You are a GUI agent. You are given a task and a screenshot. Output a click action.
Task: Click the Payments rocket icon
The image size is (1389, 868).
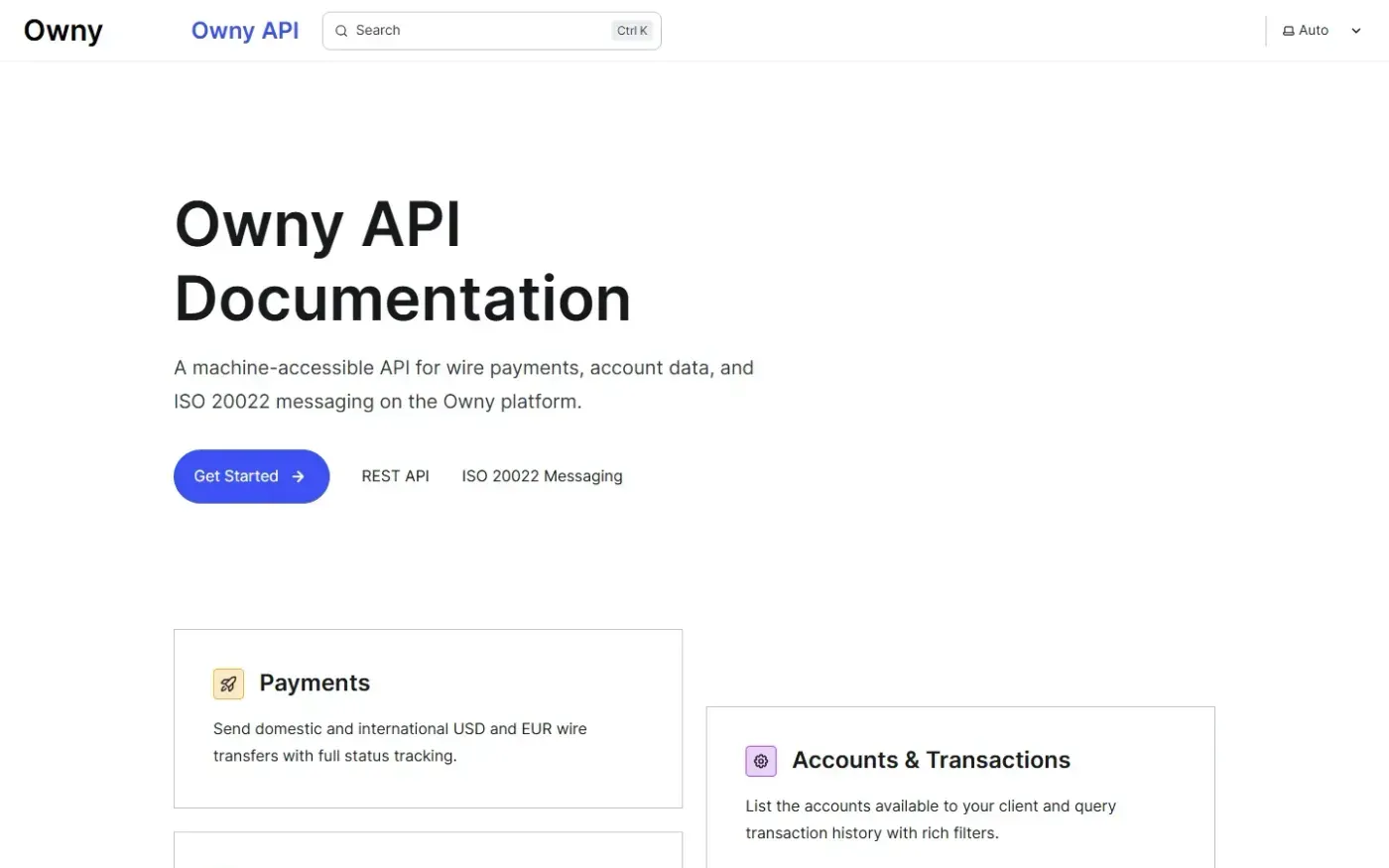[228, 683]
